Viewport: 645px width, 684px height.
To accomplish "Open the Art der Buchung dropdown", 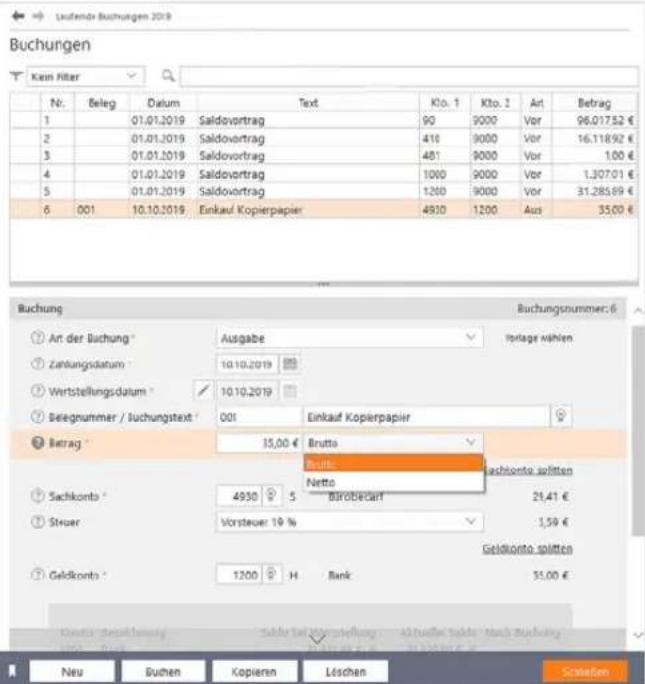I will [349, 338].
